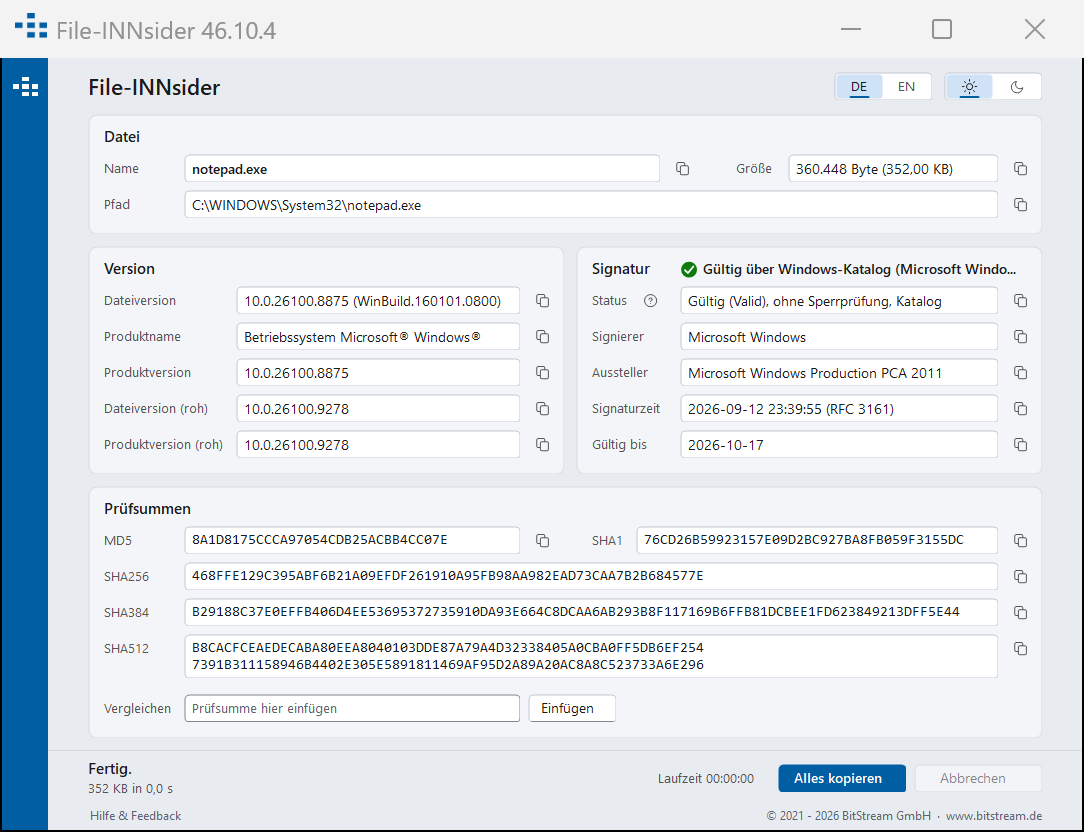Copy the SHA256 checksum

point(1020,577)
